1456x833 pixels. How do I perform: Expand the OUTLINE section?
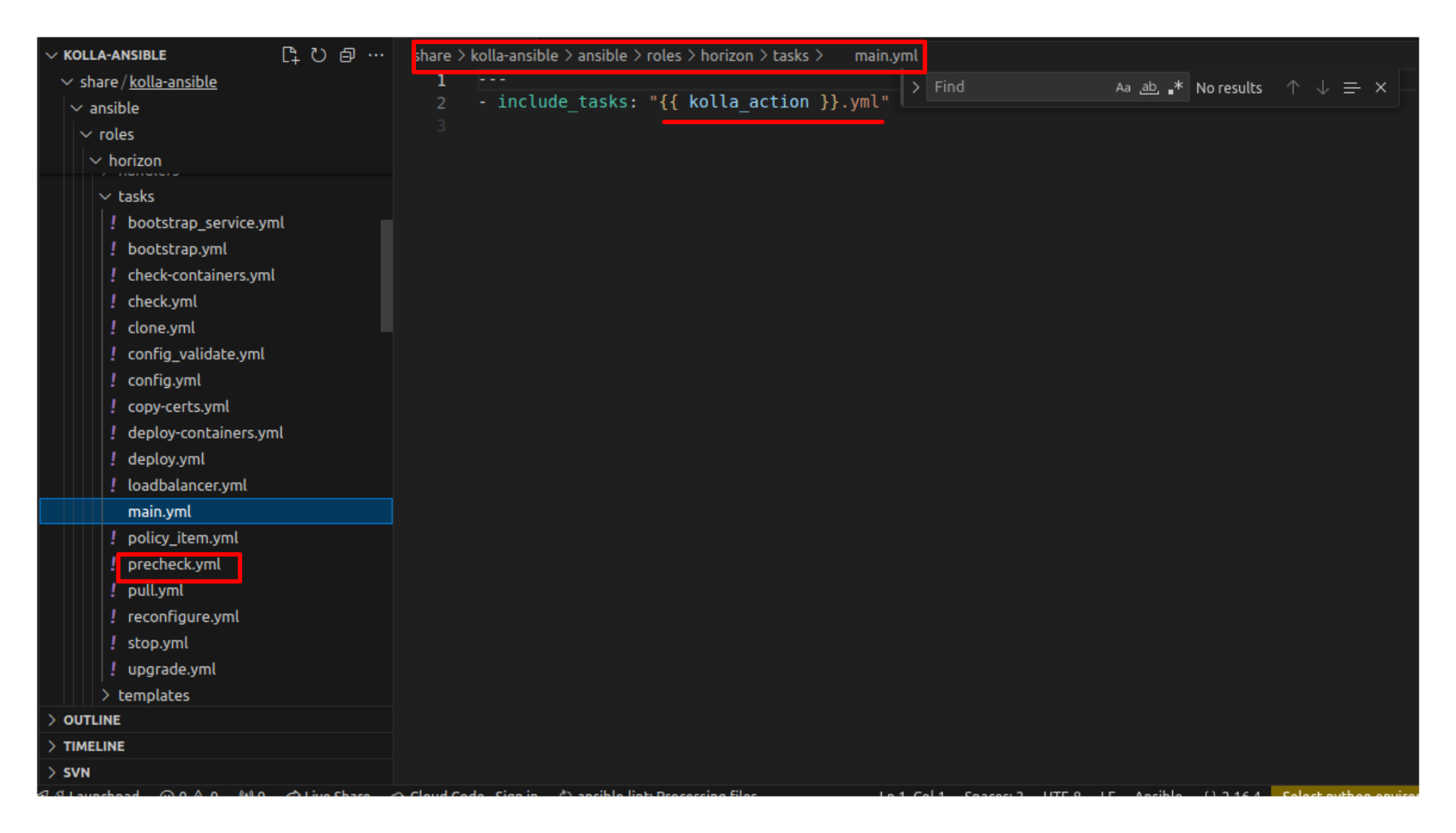[91, 720]
